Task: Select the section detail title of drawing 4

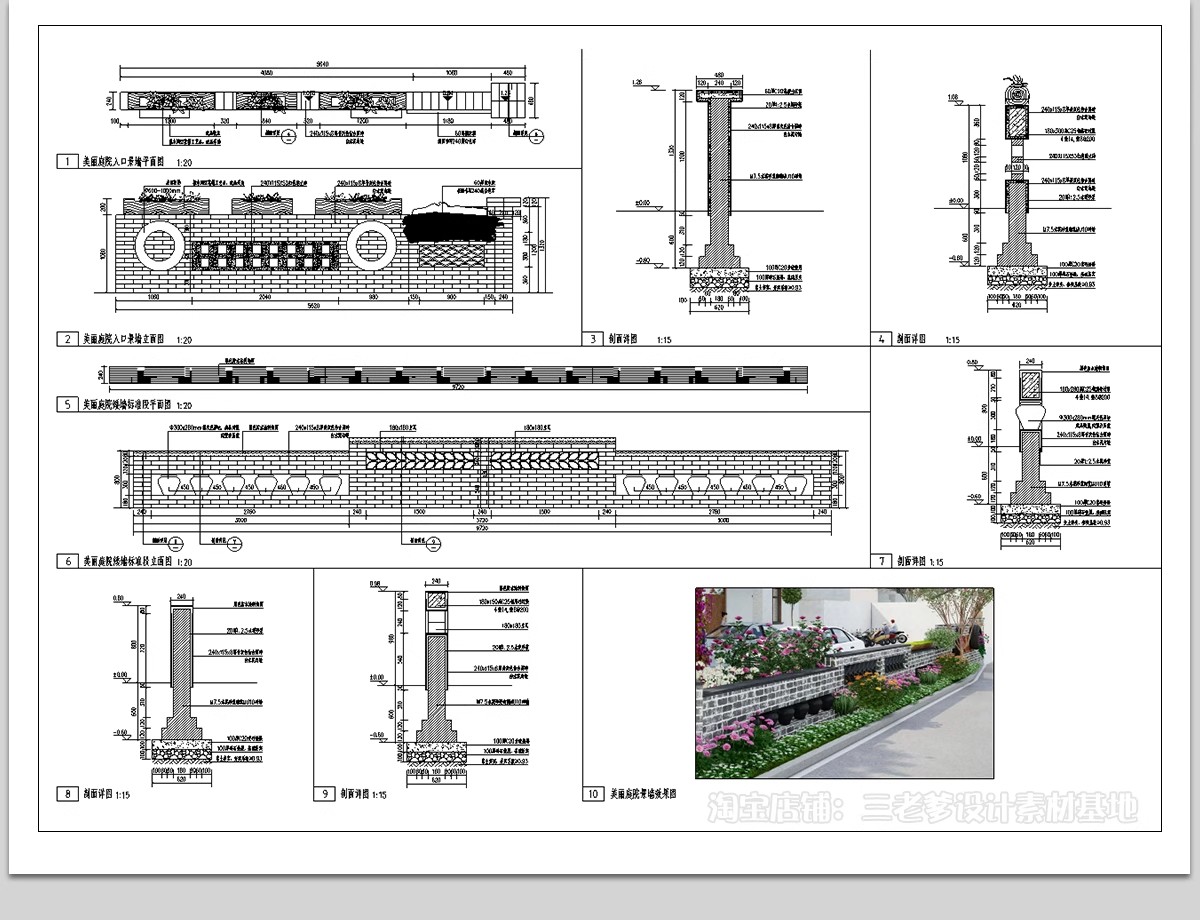Action: [x=913, y=339]
